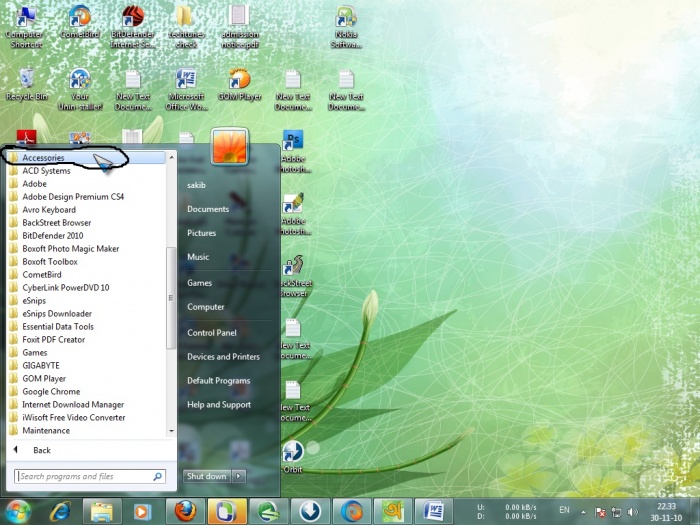The width and height of the screenshot is (700, 525).
Task: Expand the Maintenance folder
Action: point(87,430)
